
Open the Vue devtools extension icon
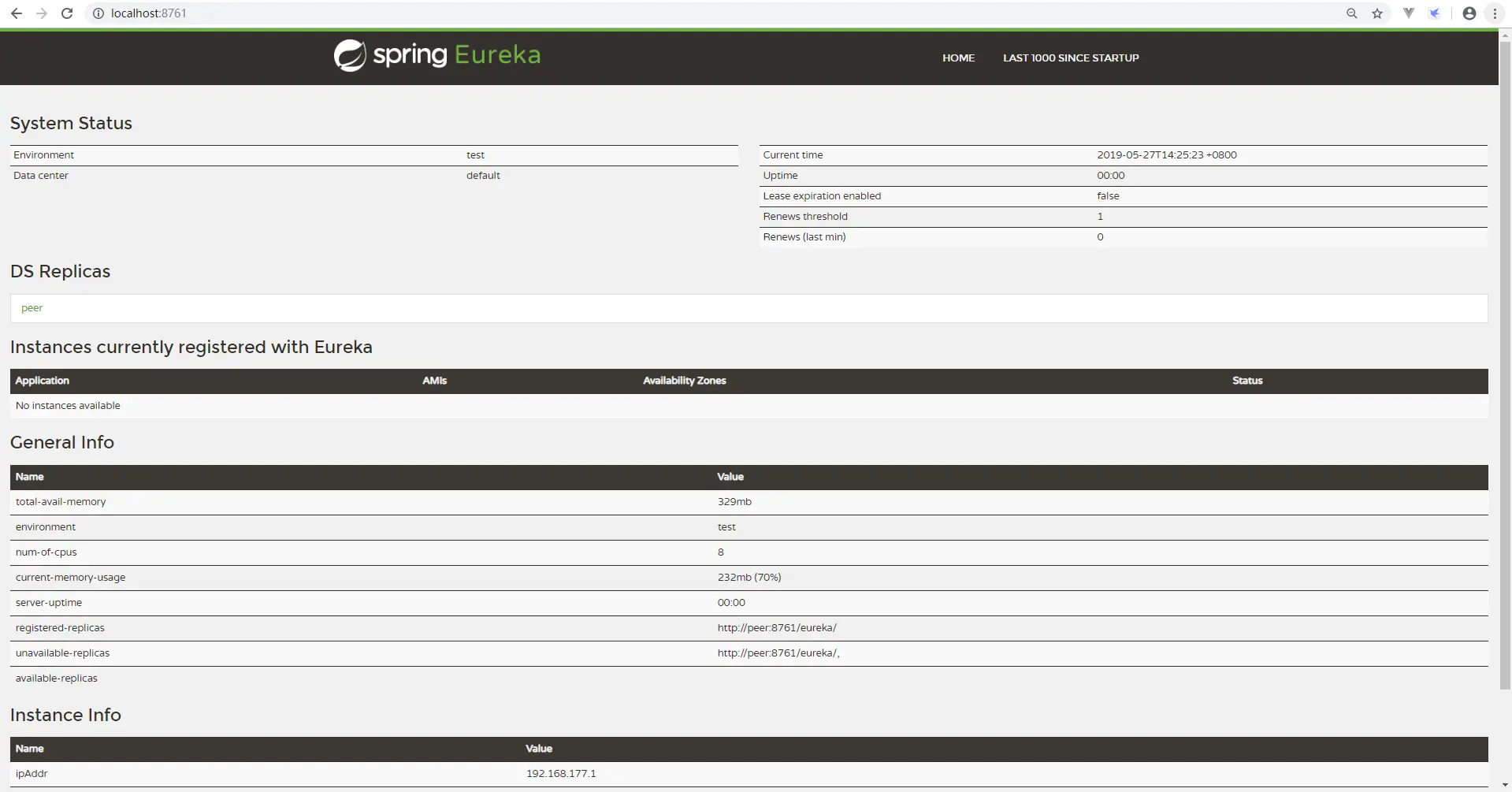pyautogui.click(x=1409, y=13)
